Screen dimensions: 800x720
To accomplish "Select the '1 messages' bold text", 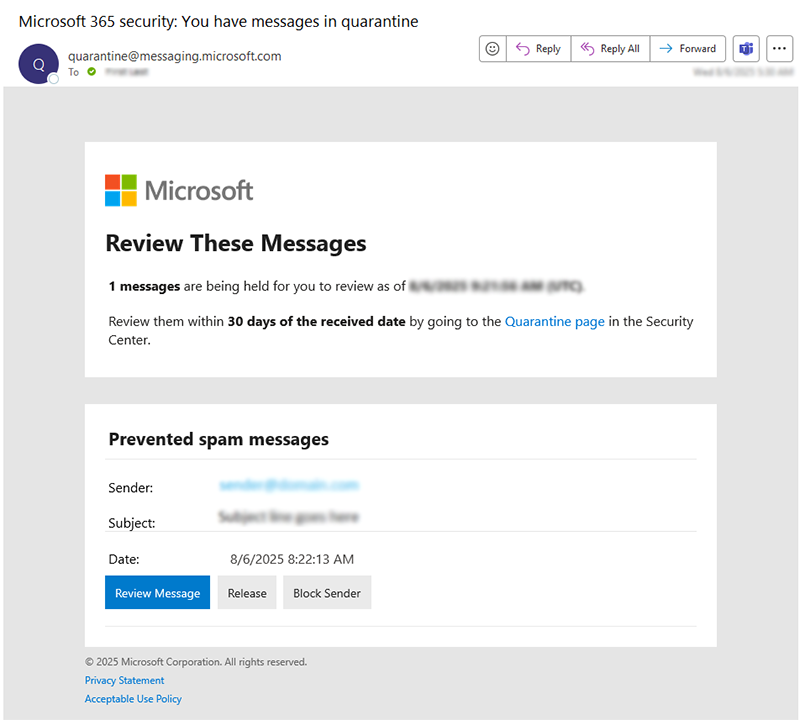I will coord(144,286).
